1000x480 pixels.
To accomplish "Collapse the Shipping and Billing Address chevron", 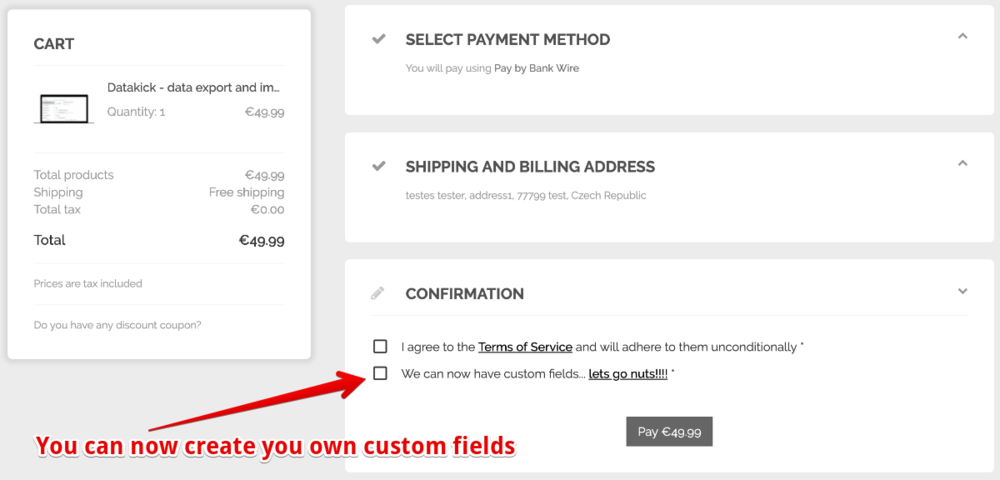I will 962,163.
